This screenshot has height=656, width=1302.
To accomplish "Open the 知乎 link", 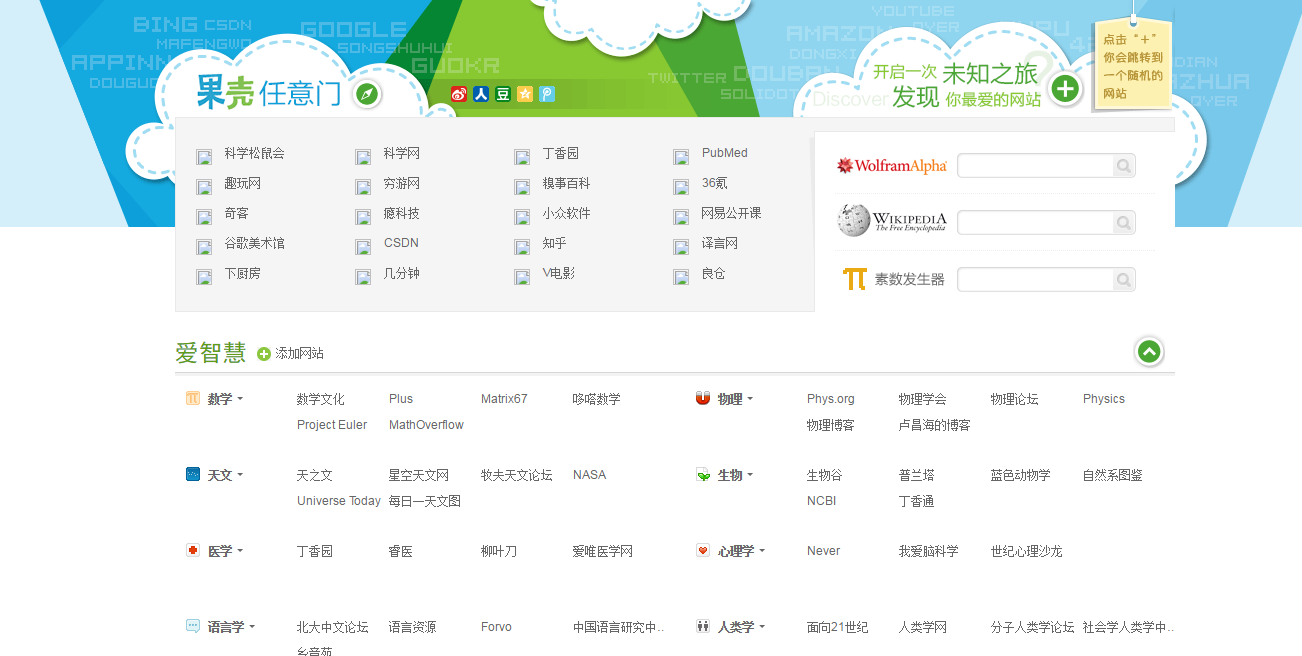I will pyautogui.click(x=555, y=243).
